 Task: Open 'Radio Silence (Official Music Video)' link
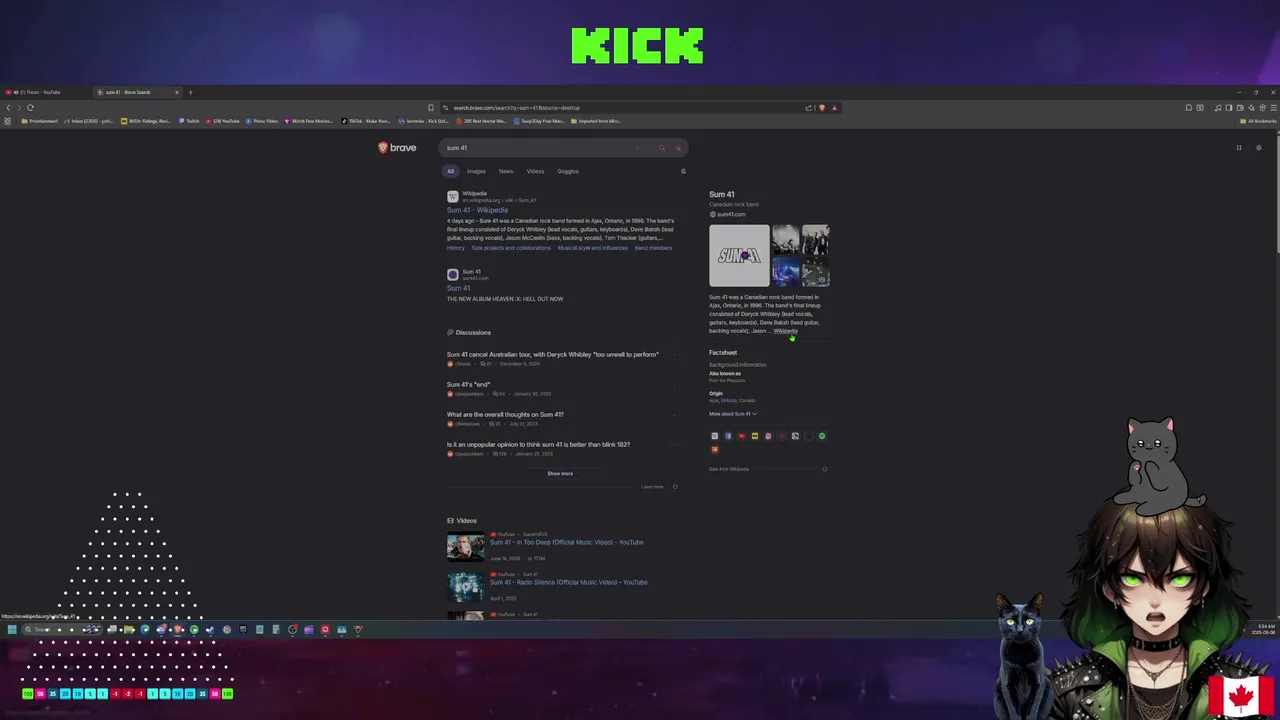pos(568,582)
